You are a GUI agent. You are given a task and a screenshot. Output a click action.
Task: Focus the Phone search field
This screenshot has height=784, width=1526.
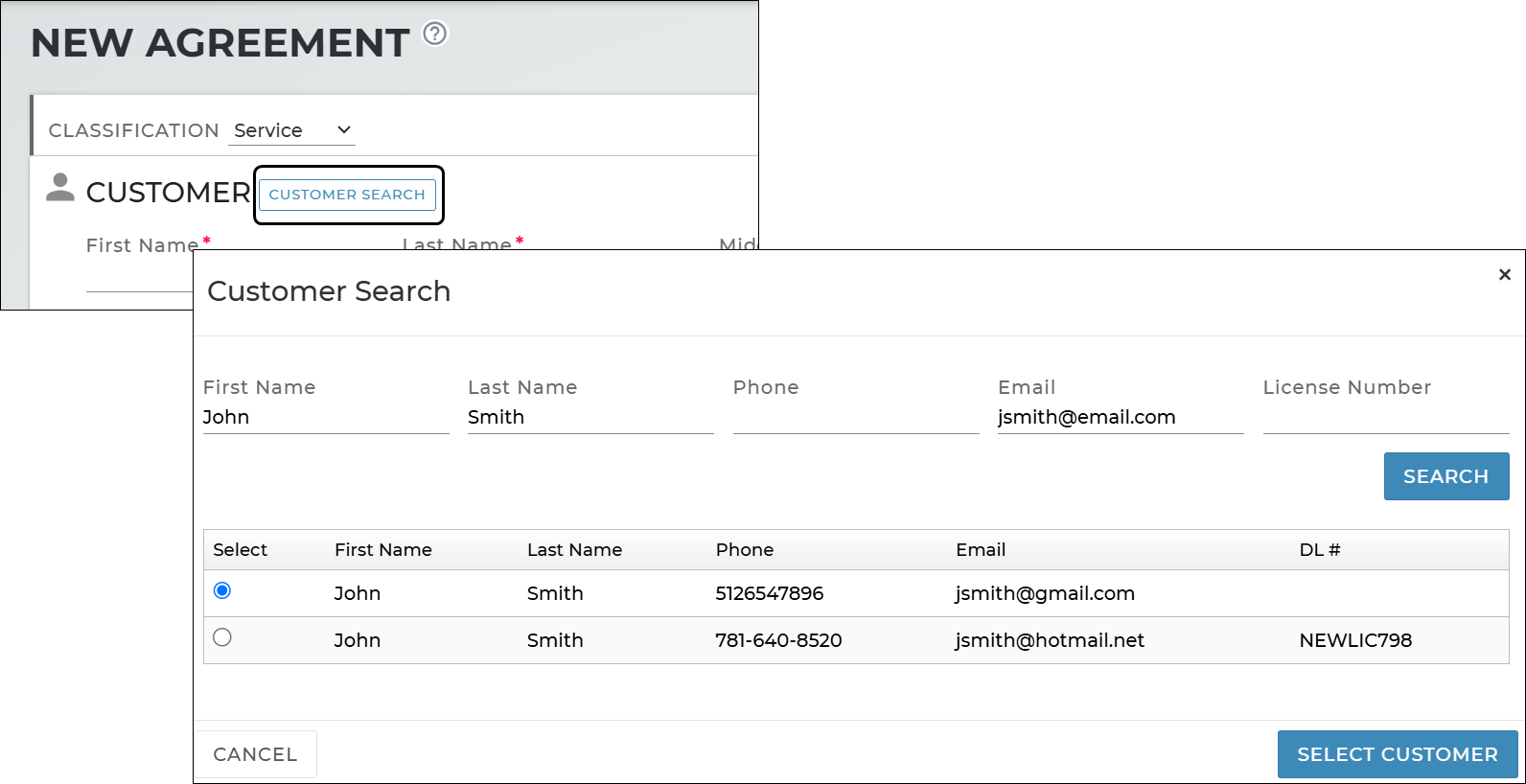click(x=855, y=418)
